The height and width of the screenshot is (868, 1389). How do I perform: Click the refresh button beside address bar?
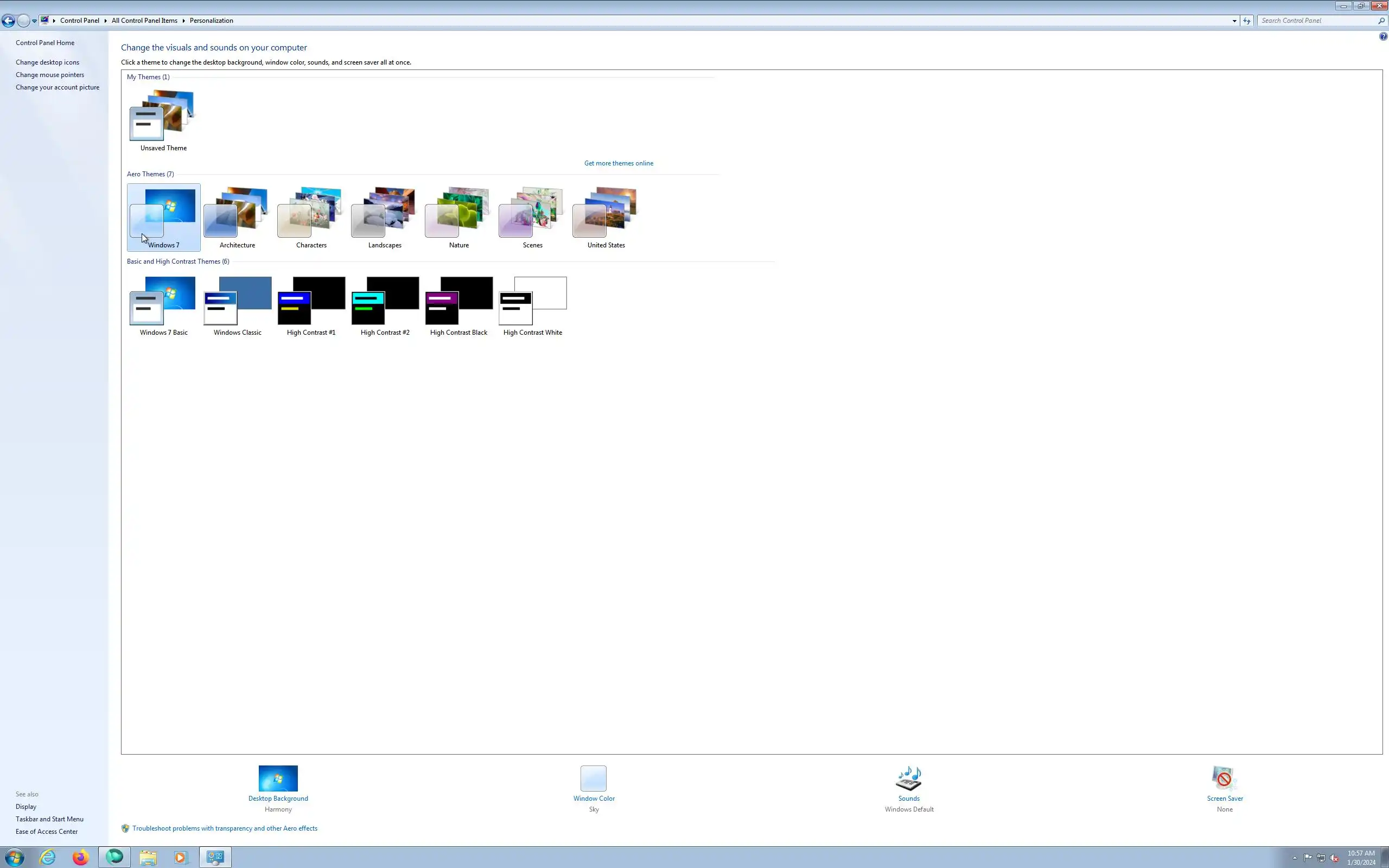tap(1246, 21)
